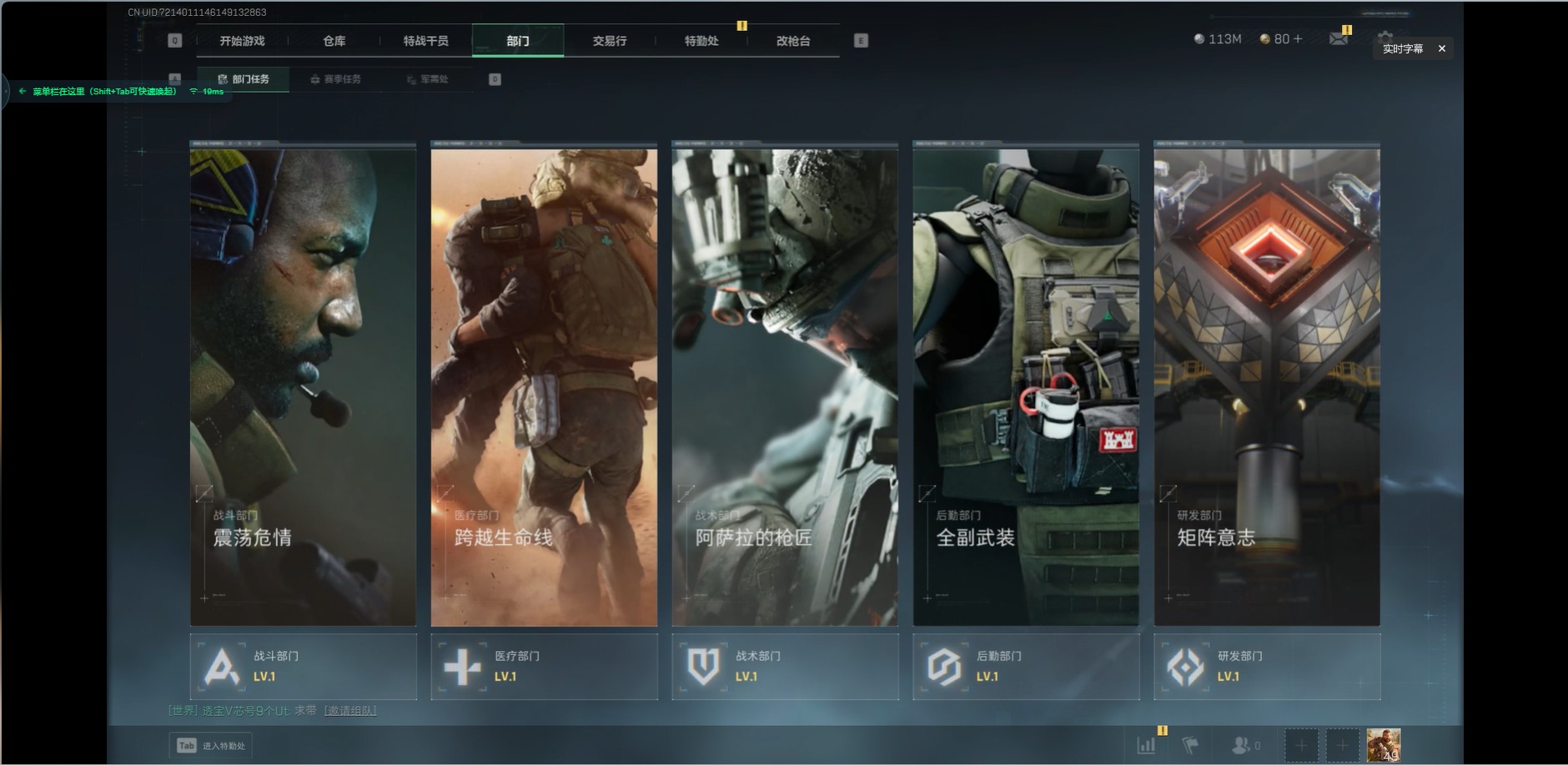Select the 部门任务 sub-tab
The image size is (1568, 766).
244,79
